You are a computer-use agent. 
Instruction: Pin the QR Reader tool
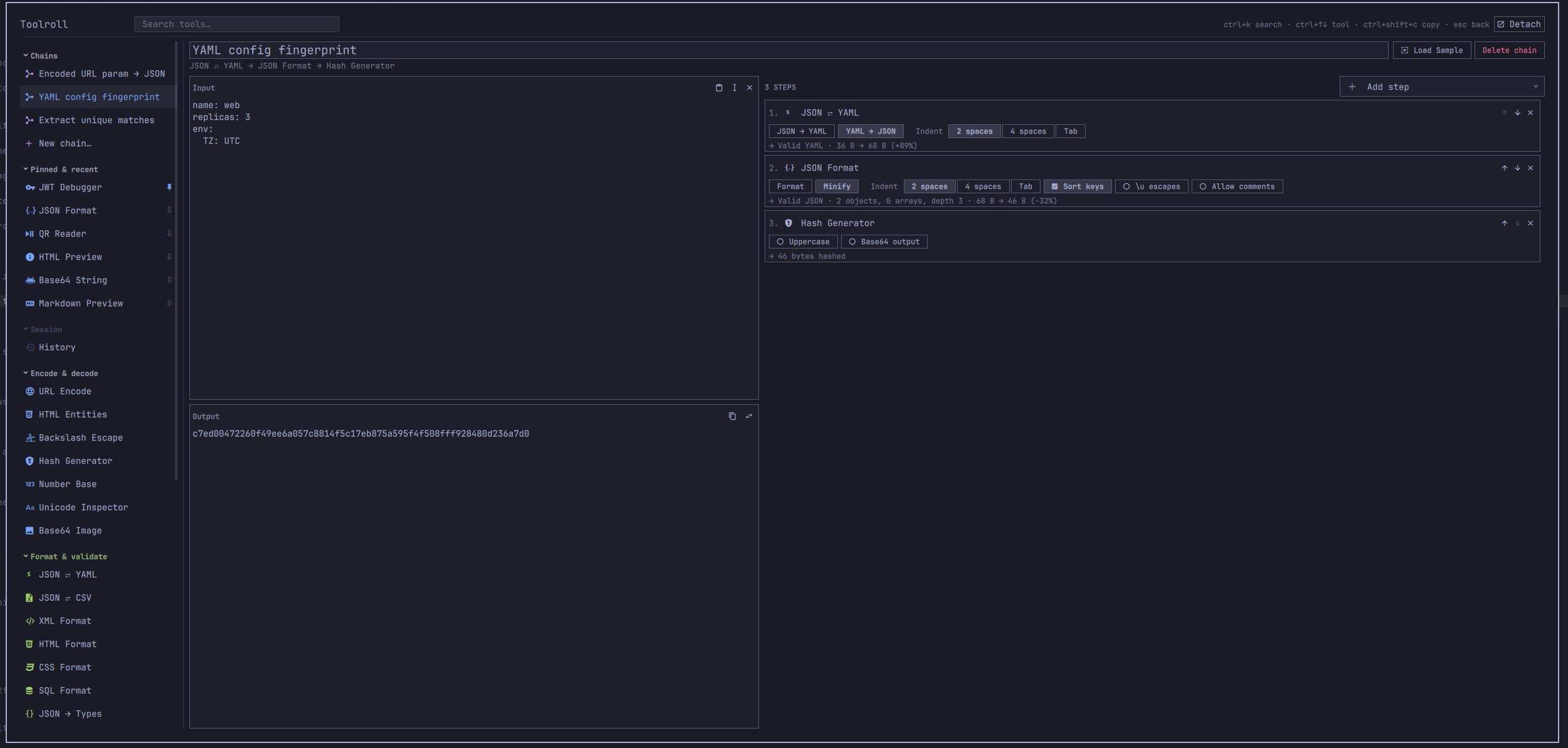tap(169, 233)
